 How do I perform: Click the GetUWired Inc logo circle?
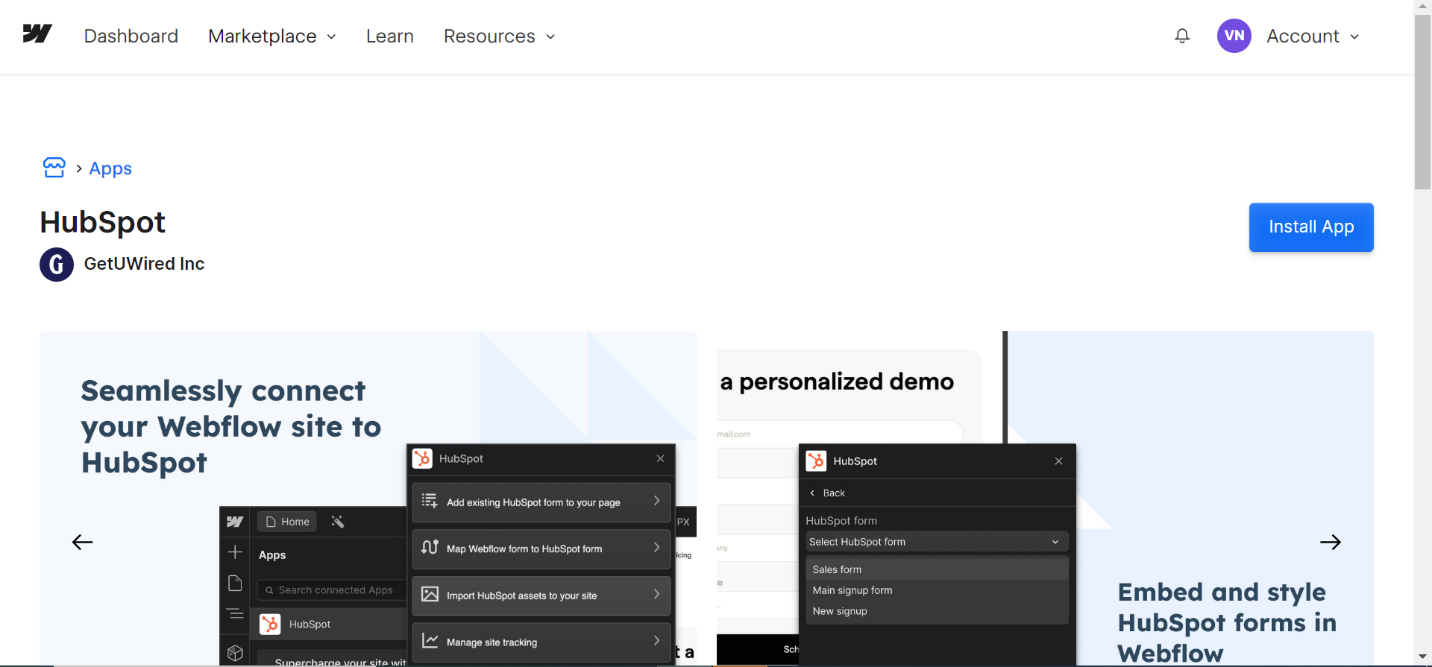(x=56, y=264)
